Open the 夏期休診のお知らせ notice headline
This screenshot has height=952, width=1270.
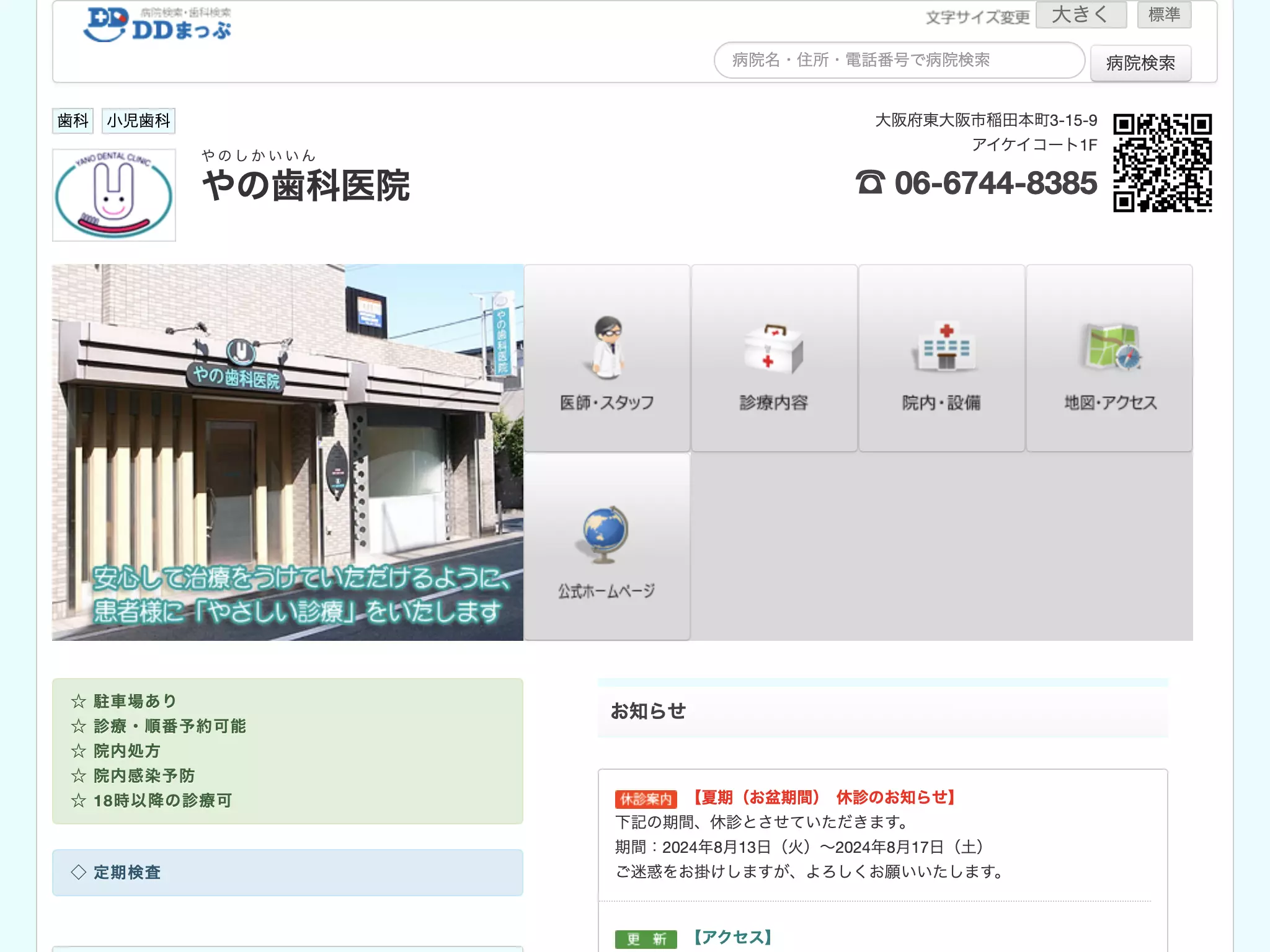[x=823, y=798]
